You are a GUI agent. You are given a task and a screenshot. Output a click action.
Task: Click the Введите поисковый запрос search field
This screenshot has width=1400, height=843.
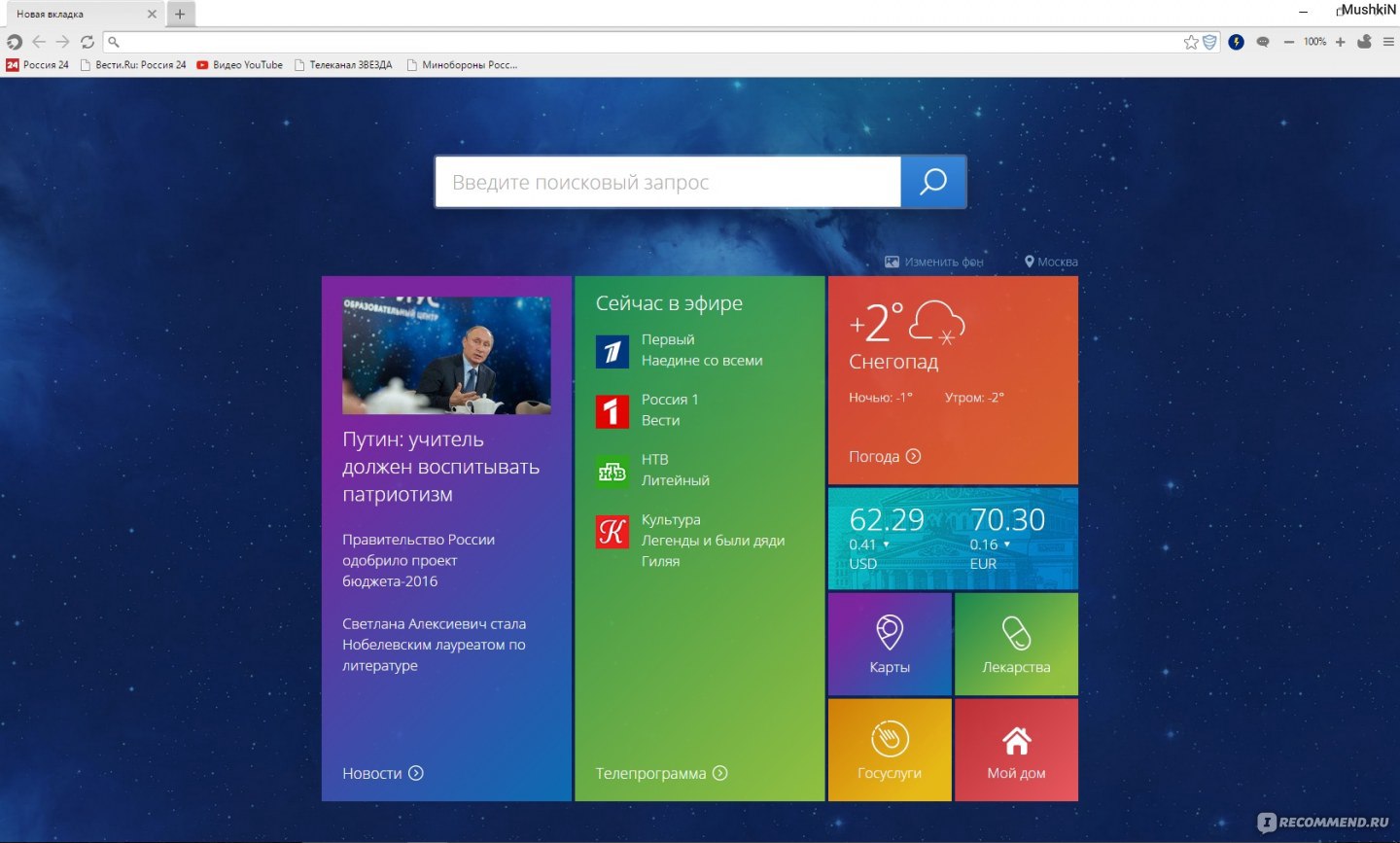point(668,182)
